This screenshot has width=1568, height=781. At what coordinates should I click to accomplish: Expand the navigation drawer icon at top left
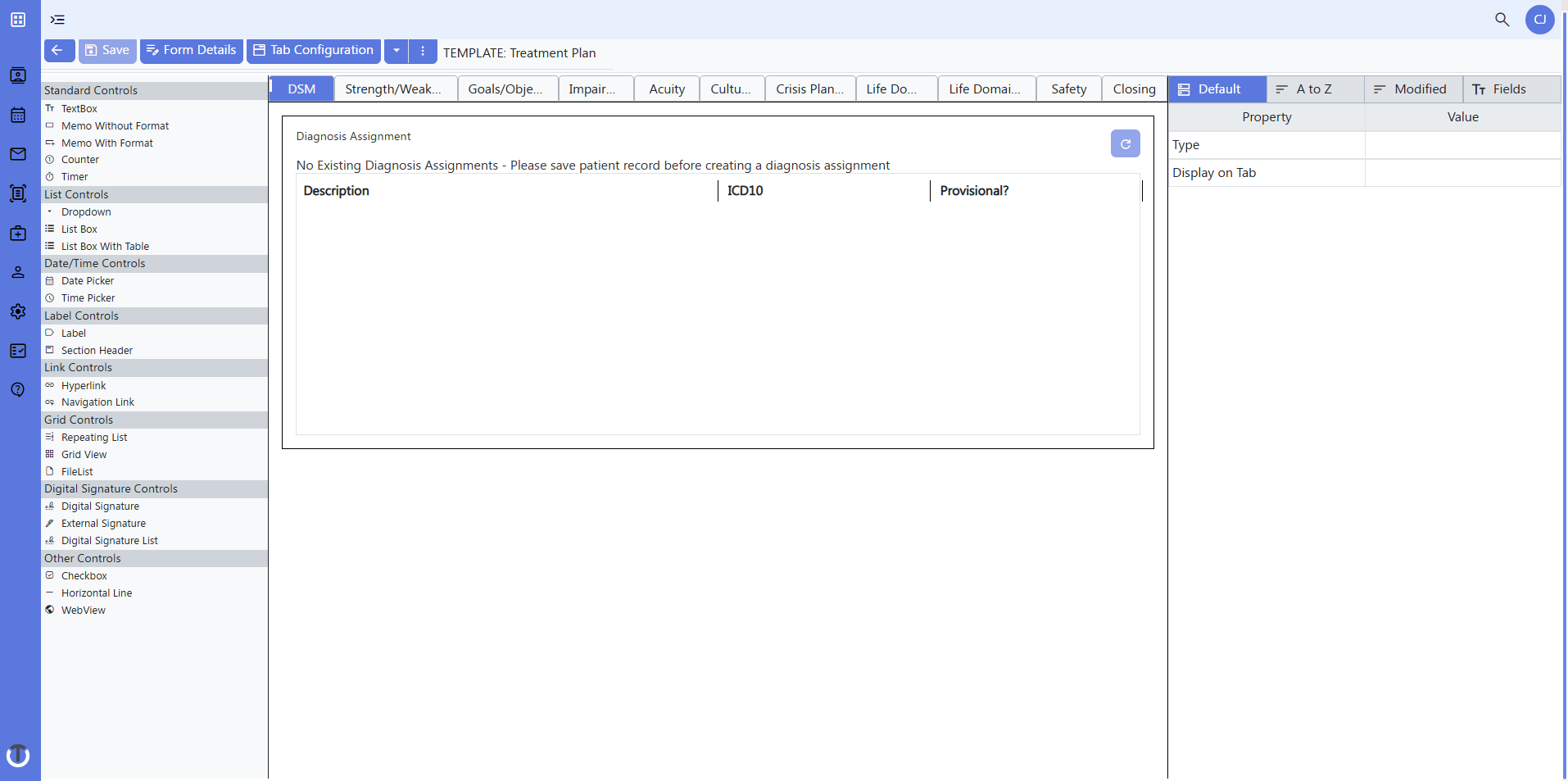(57, 19)
